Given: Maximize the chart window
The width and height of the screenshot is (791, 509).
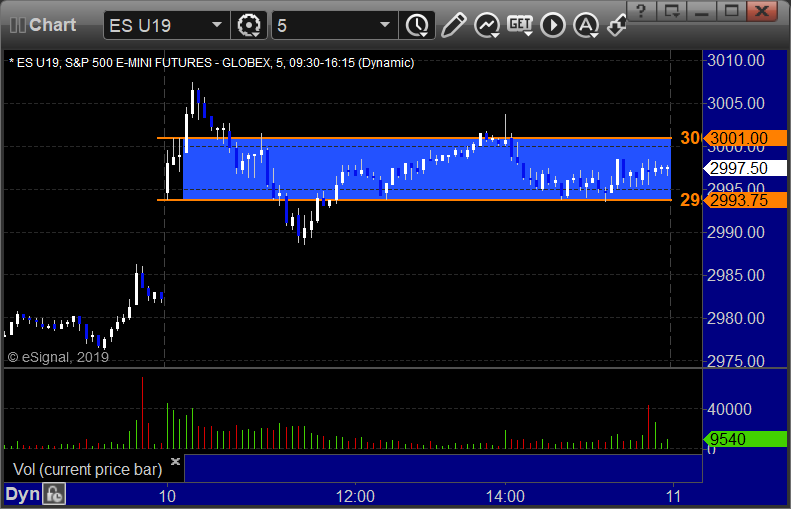Looking at the screenshot, I should pos(731,11).
